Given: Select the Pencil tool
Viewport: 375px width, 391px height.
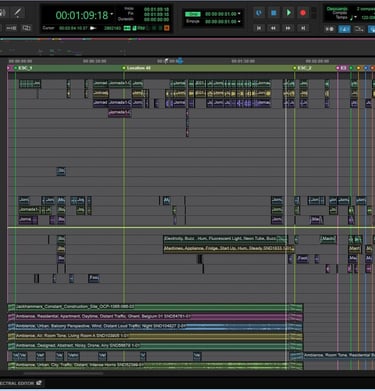Looking at the screenshot, I should (x=18, y=13).
